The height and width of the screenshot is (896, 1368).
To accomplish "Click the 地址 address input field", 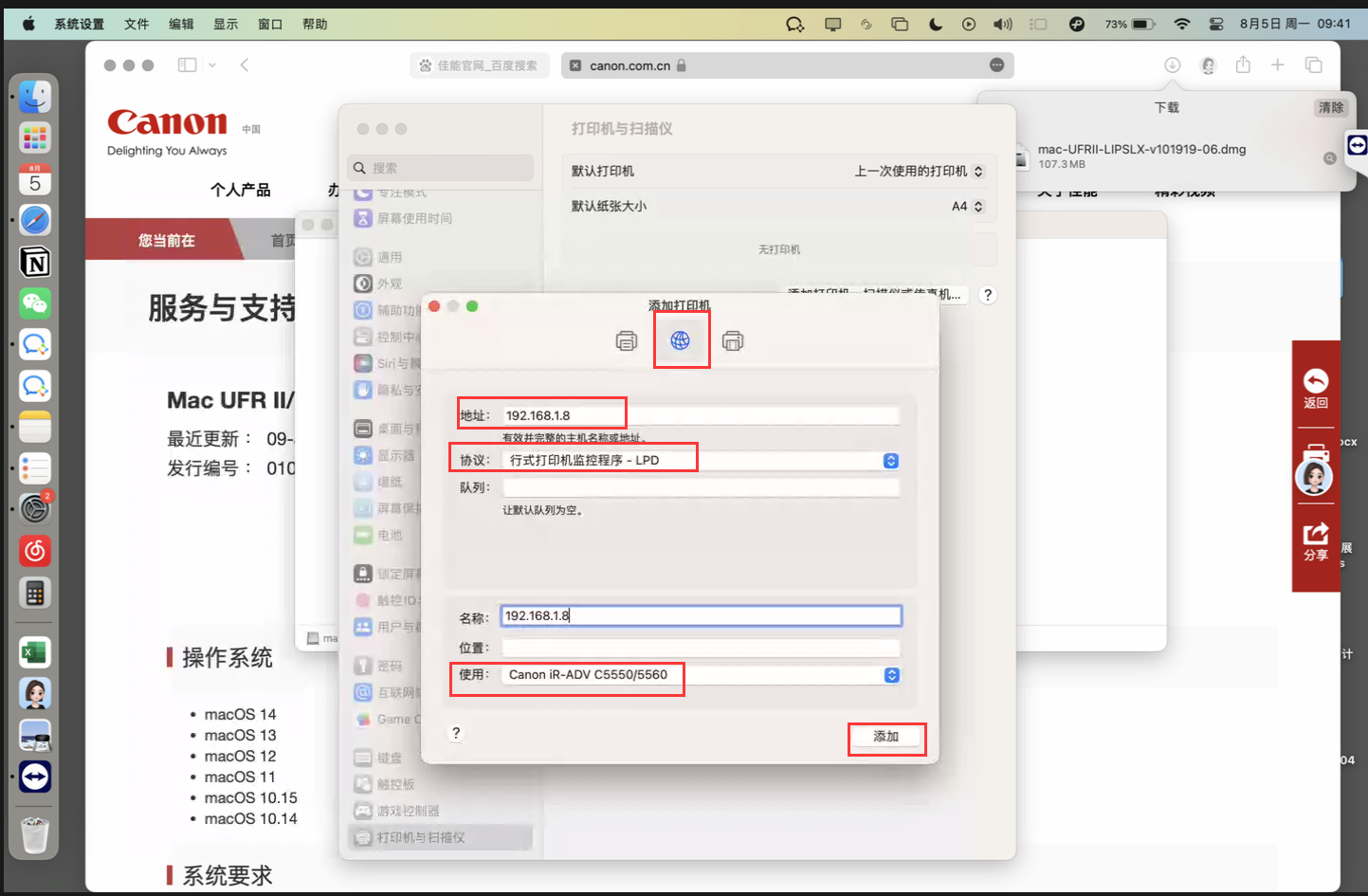I will coord(700,415).
